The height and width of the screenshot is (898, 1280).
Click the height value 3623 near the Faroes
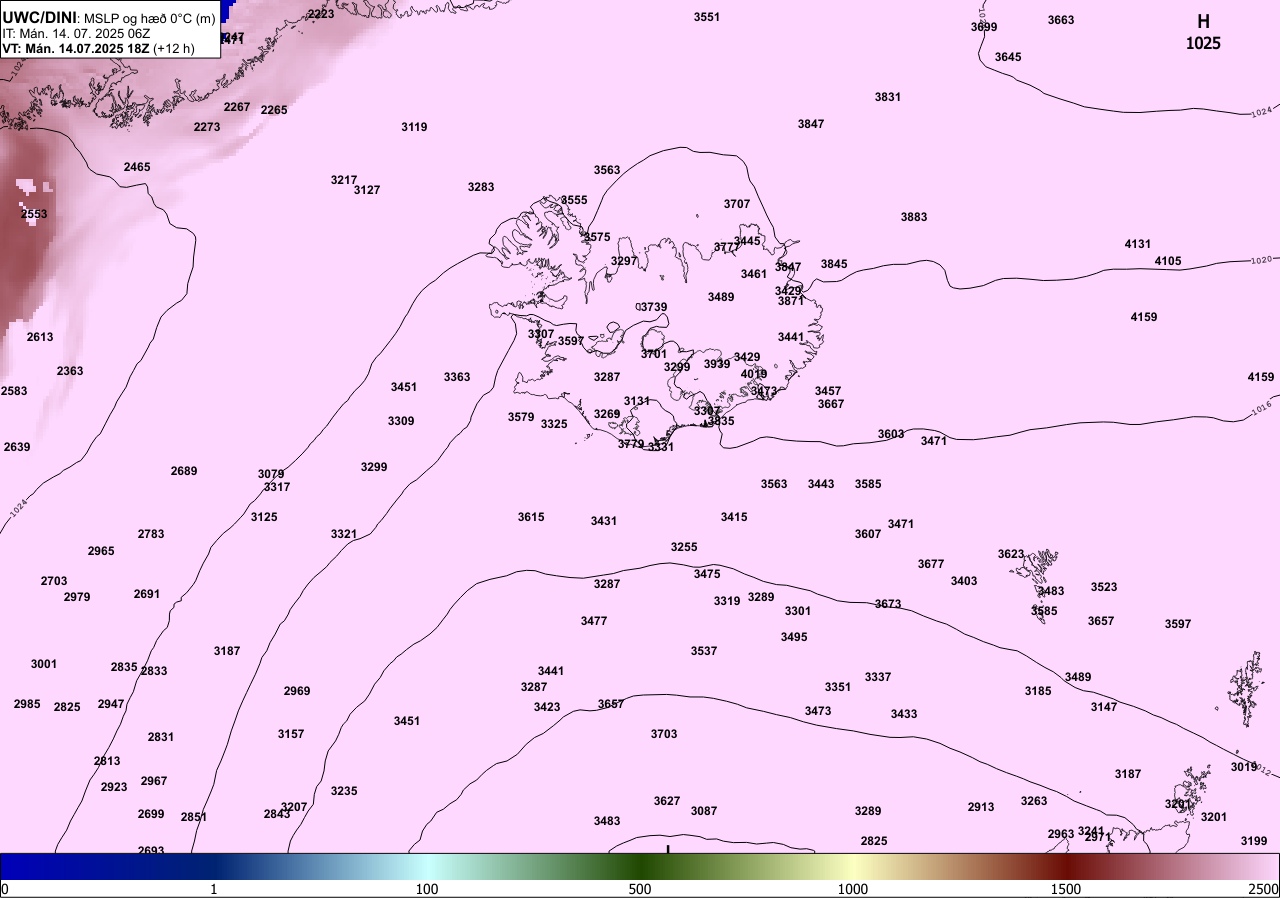point(1011,554)
